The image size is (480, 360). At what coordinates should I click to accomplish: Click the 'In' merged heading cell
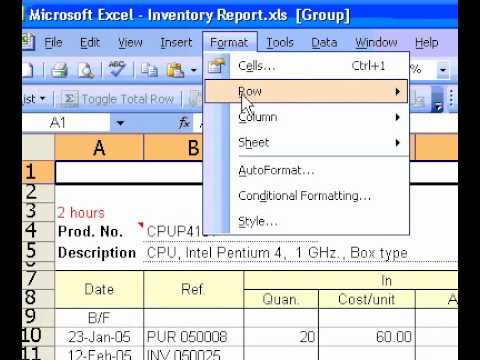pyautogui.click(x=351, y=281)
